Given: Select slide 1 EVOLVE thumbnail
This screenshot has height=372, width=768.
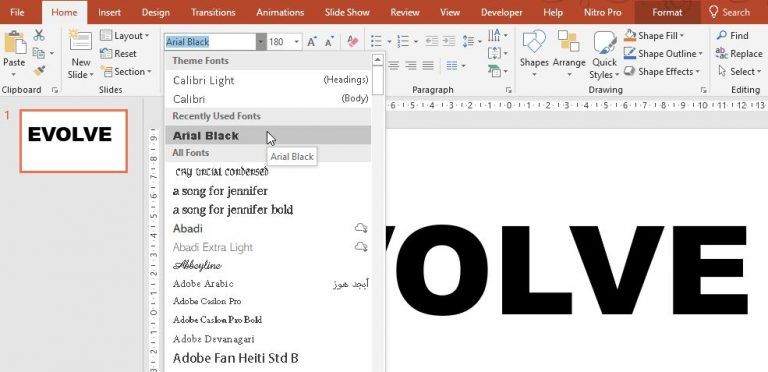Looking at the screenshot, I should tap(73, 141).
